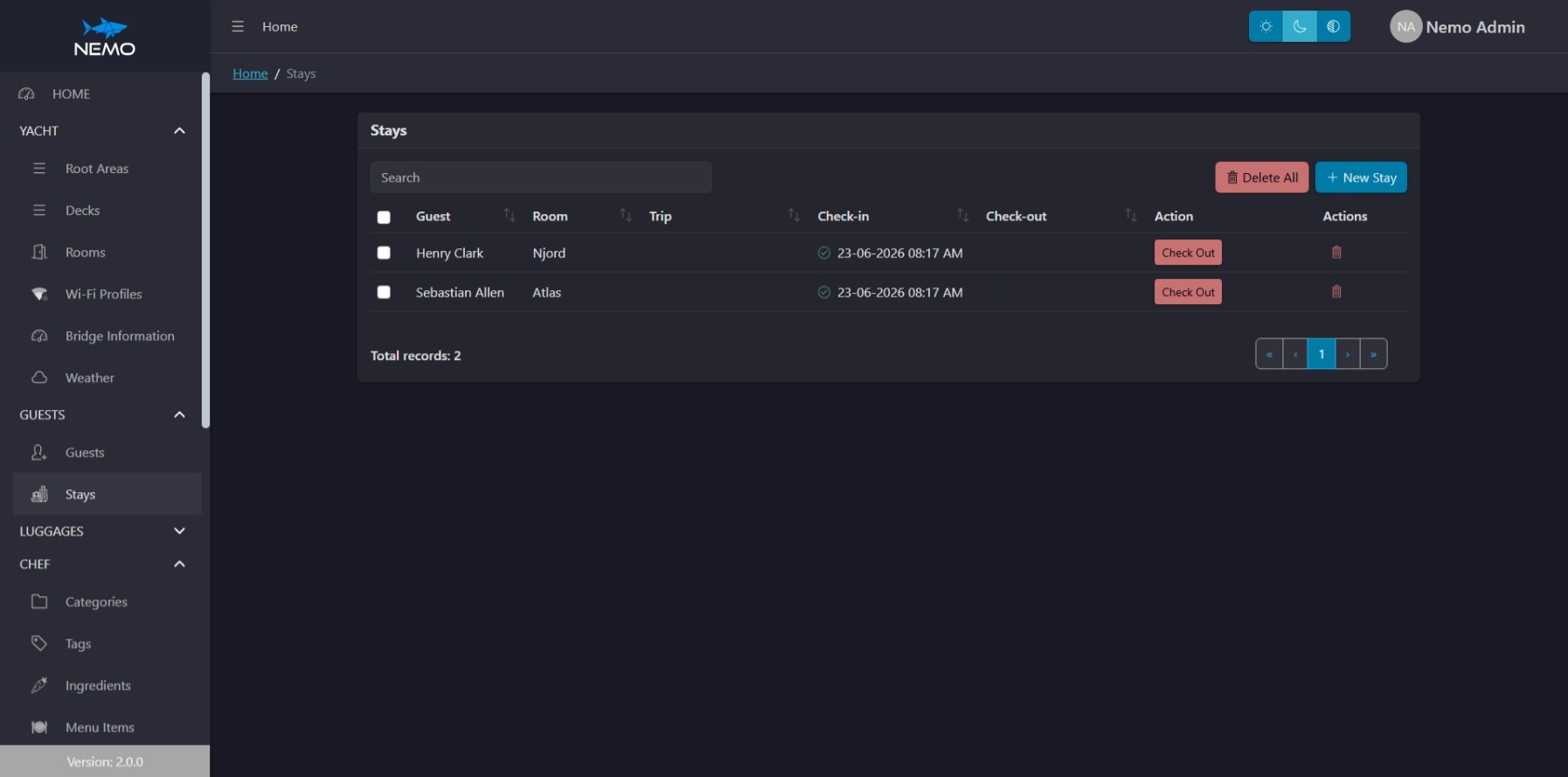
Task: Click the Menu Items dish icon
Action: tap(39, 727)
